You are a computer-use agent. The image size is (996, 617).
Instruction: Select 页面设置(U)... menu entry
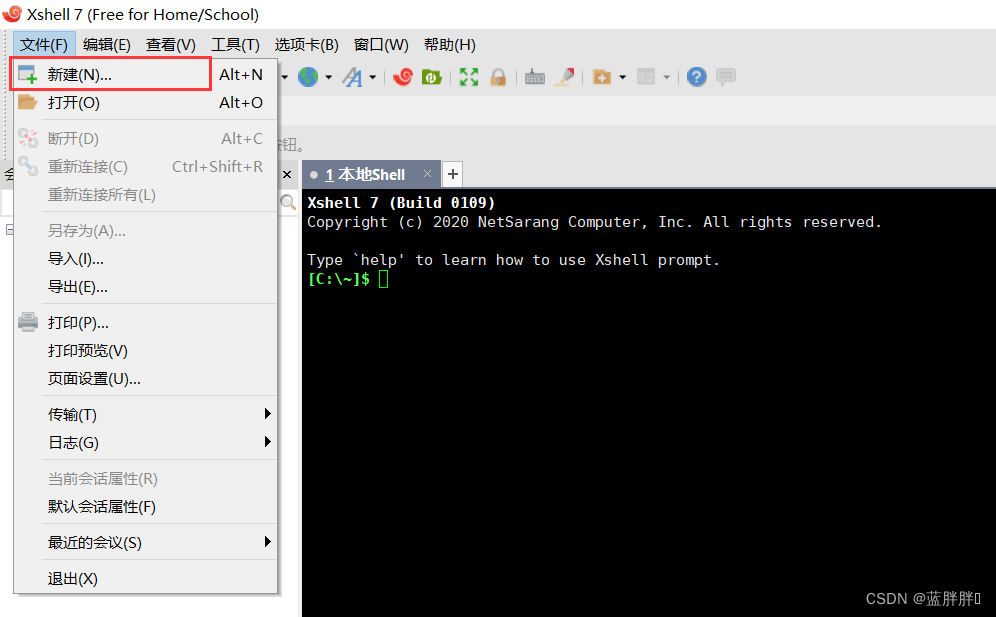coord(145,379)
